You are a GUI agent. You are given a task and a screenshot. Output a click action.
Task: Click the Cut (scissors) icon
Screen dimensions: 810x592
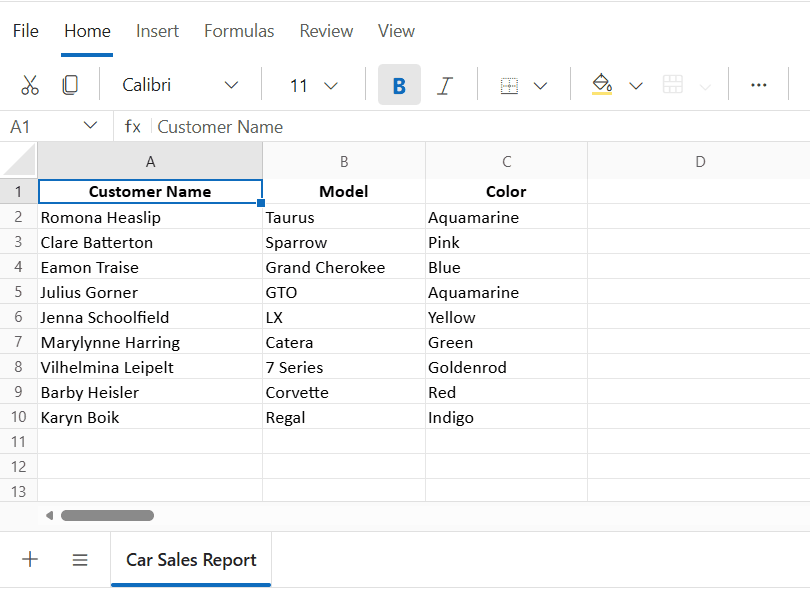30,85
